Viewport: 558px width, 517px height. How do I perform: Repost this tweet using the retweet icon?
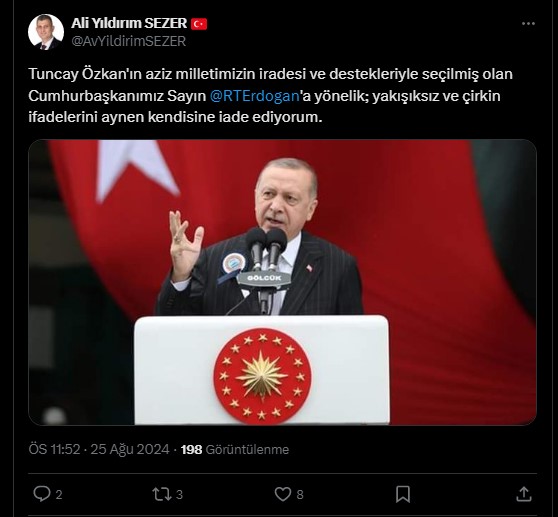click(x=162, y=494)
